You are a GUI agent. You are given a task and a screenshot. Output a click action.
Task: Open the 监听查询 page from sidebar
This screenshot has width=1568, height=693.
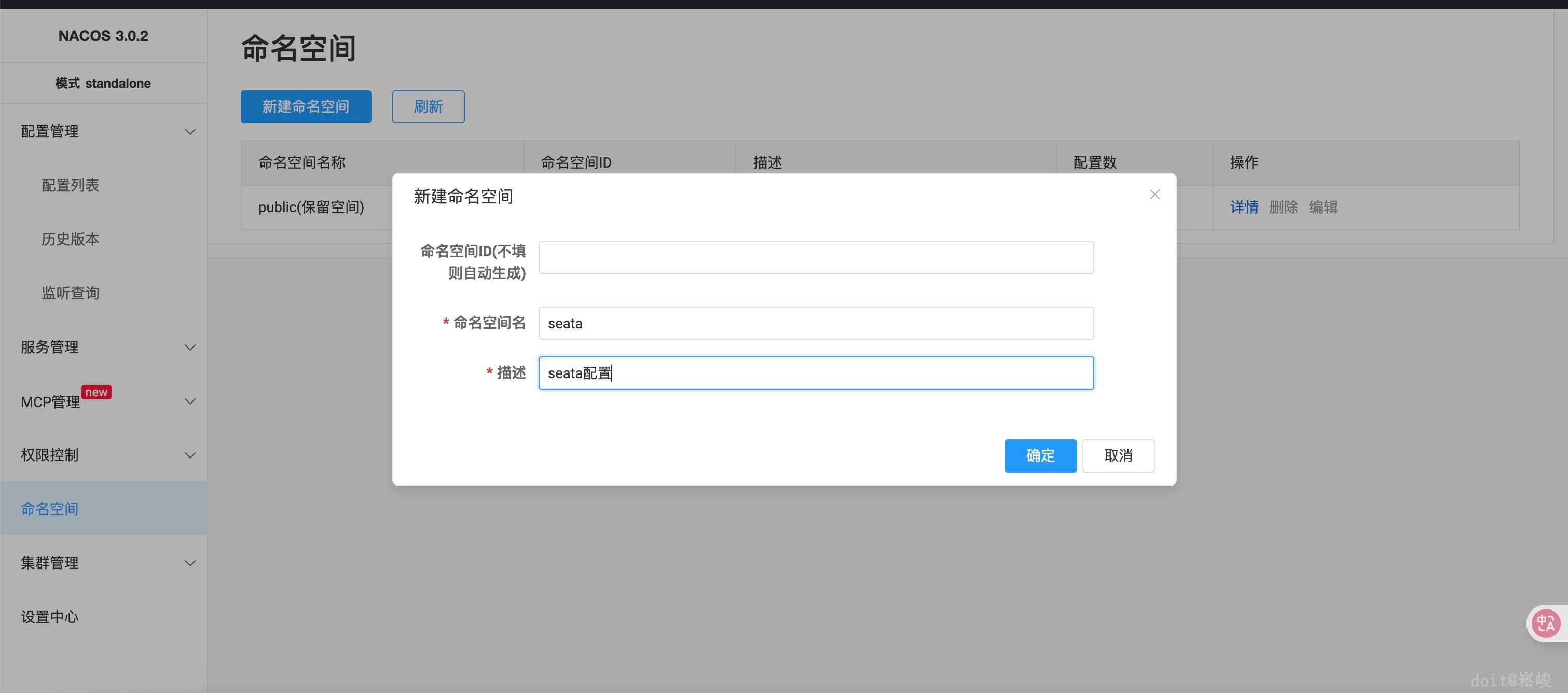pos(70,293)
